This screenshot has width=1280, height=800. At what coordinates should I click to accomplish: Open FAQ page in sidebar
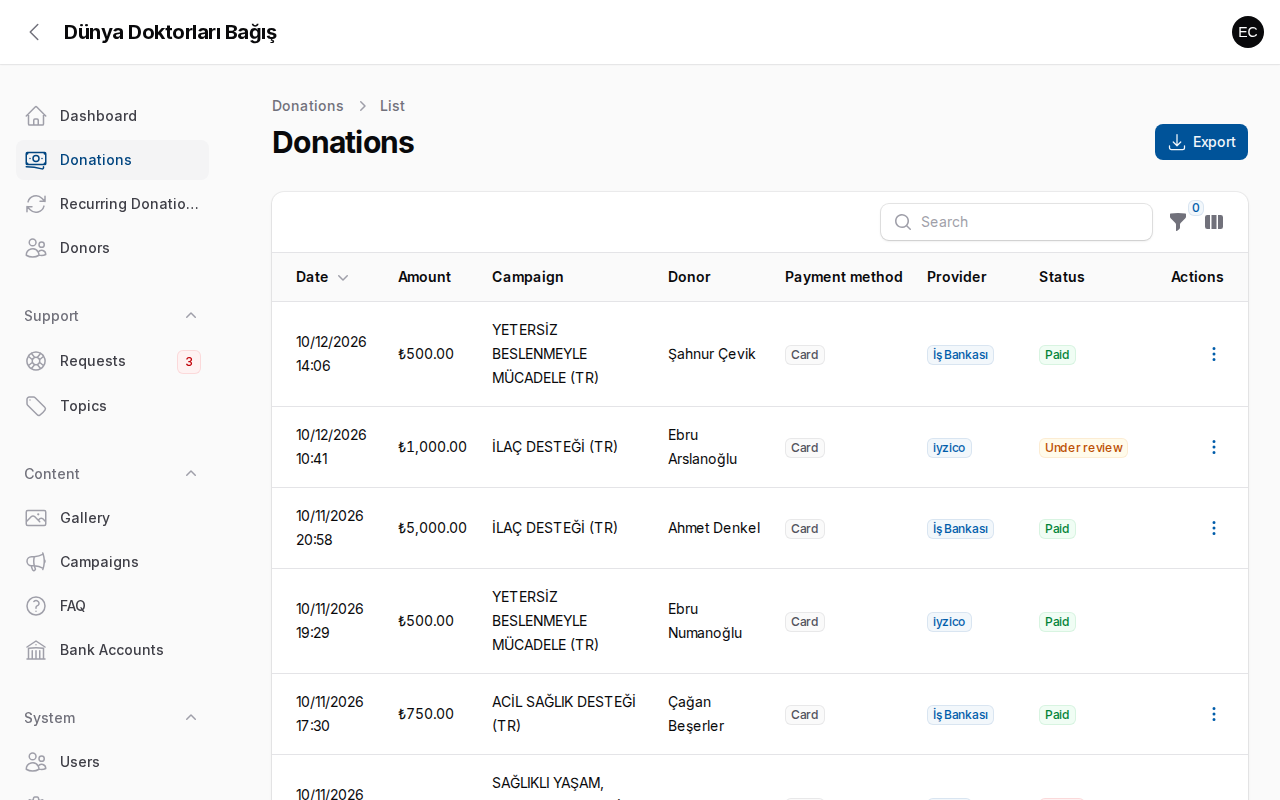point(112,606)
